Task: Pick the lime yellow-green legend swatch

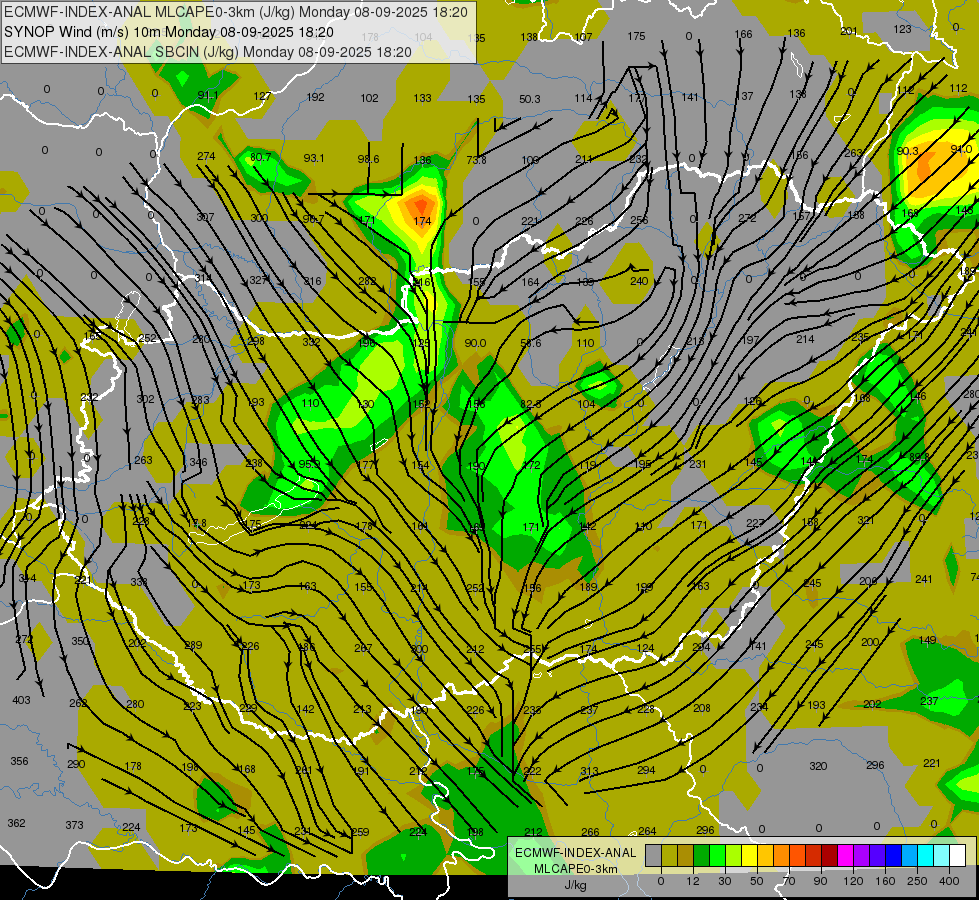Action: pyautogui.click(x=734, y=855)
